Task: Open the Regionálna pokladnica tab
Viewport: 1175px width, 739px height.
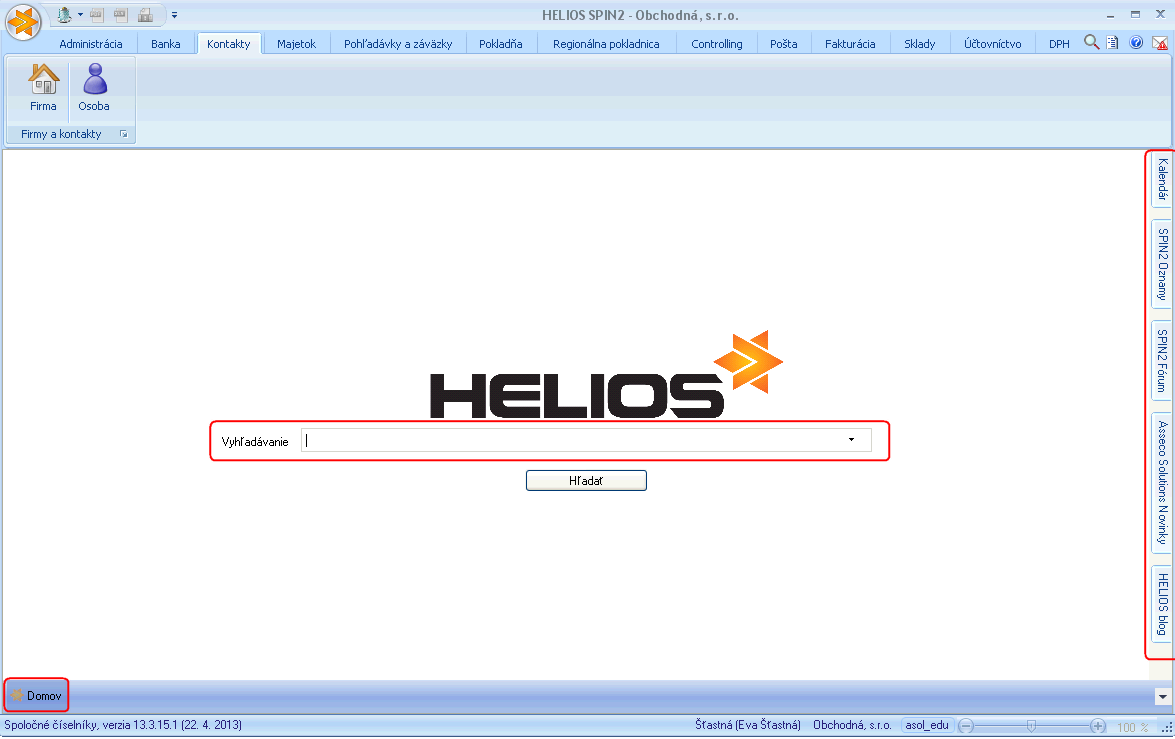Action: click(606, 43)
